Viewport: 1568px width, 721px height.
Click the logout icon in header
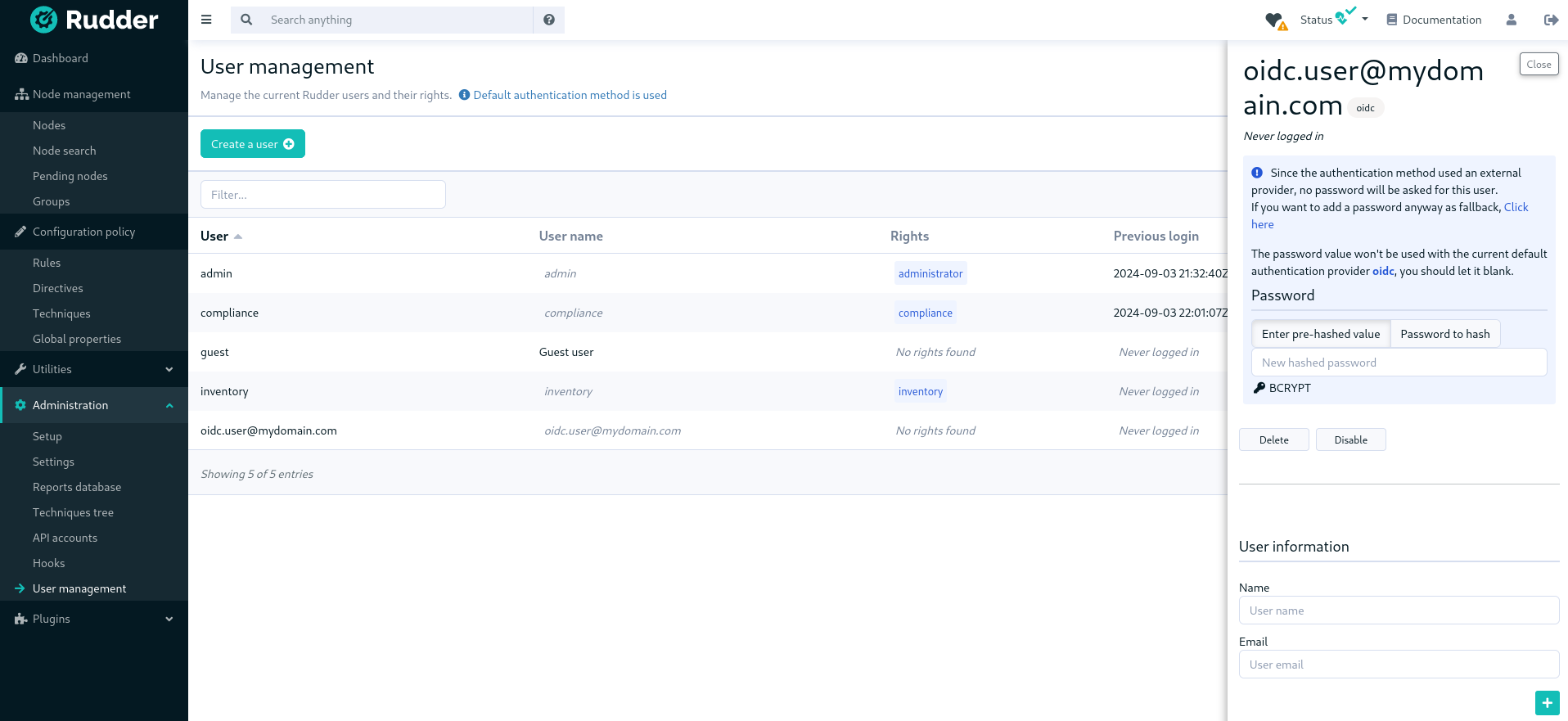(x=1550, y=20)
